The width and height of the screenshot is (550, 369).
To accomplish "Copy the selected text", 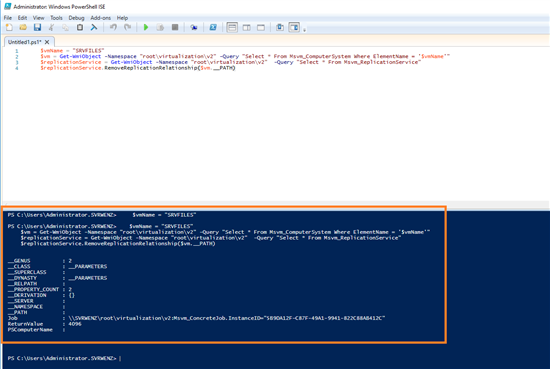I will pyautogui.click(x=66, y=27).
